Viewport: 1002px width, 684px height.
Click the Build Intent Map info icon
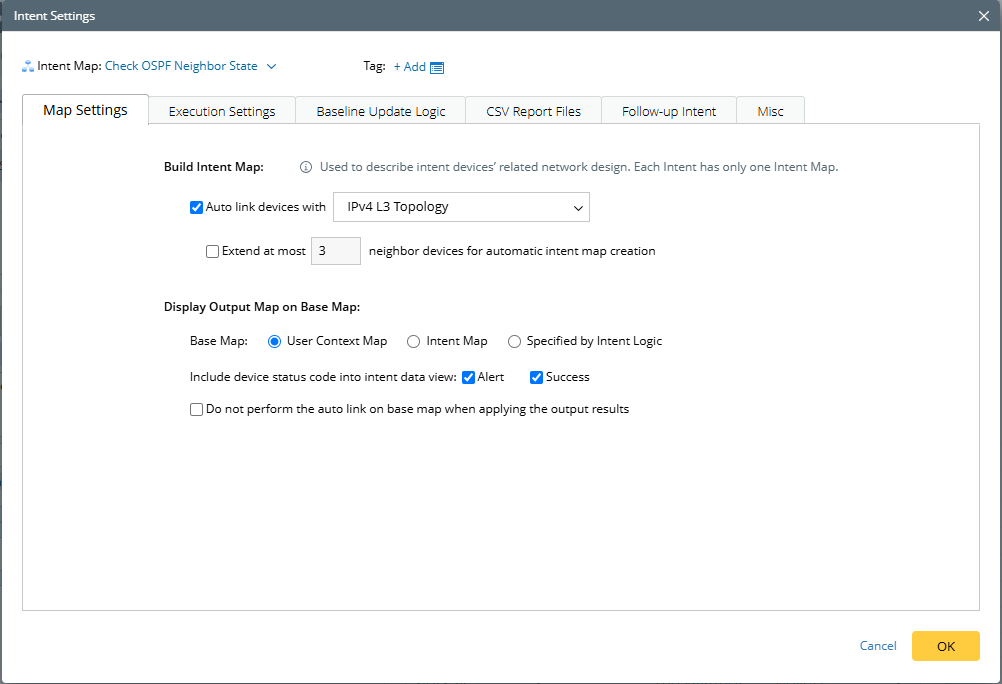pyautogui.click(x=306, y=167)
